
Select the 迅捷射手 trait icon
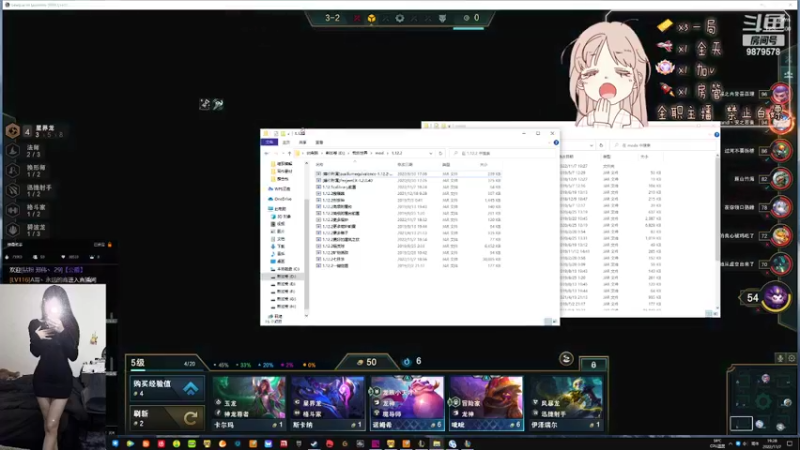pyautogui.click(x=13, y=190)
